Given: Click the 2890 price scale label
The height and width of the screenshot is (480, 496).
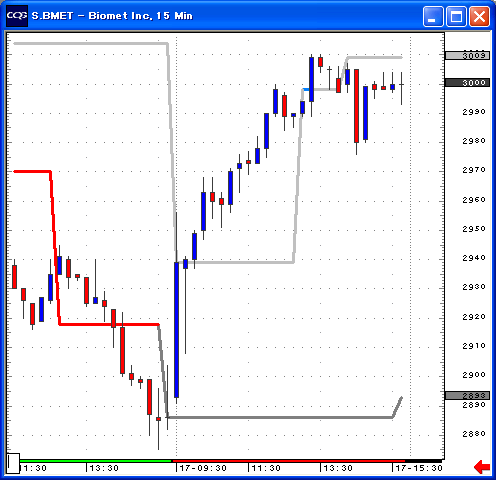Looking at the screenshot, I should (x=474, y=405).
